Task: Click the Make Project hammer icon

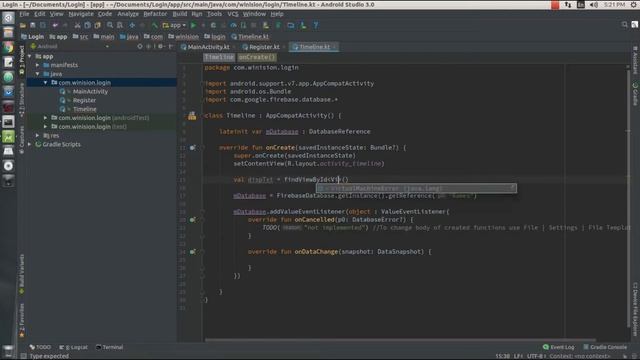Action: pos(155,25)
